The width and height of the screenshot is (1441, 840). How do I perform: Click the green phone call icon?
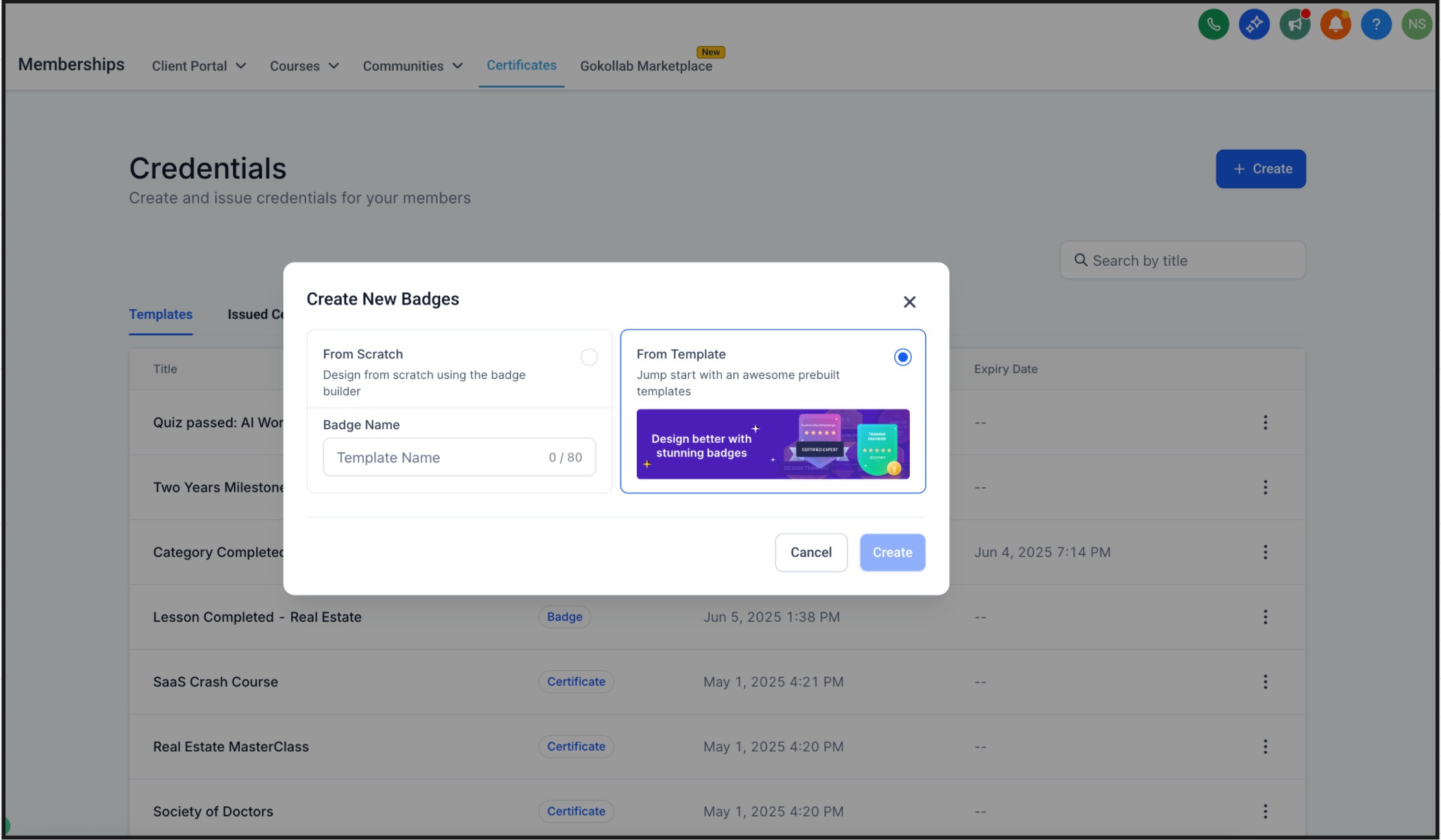click(1213, 25)
